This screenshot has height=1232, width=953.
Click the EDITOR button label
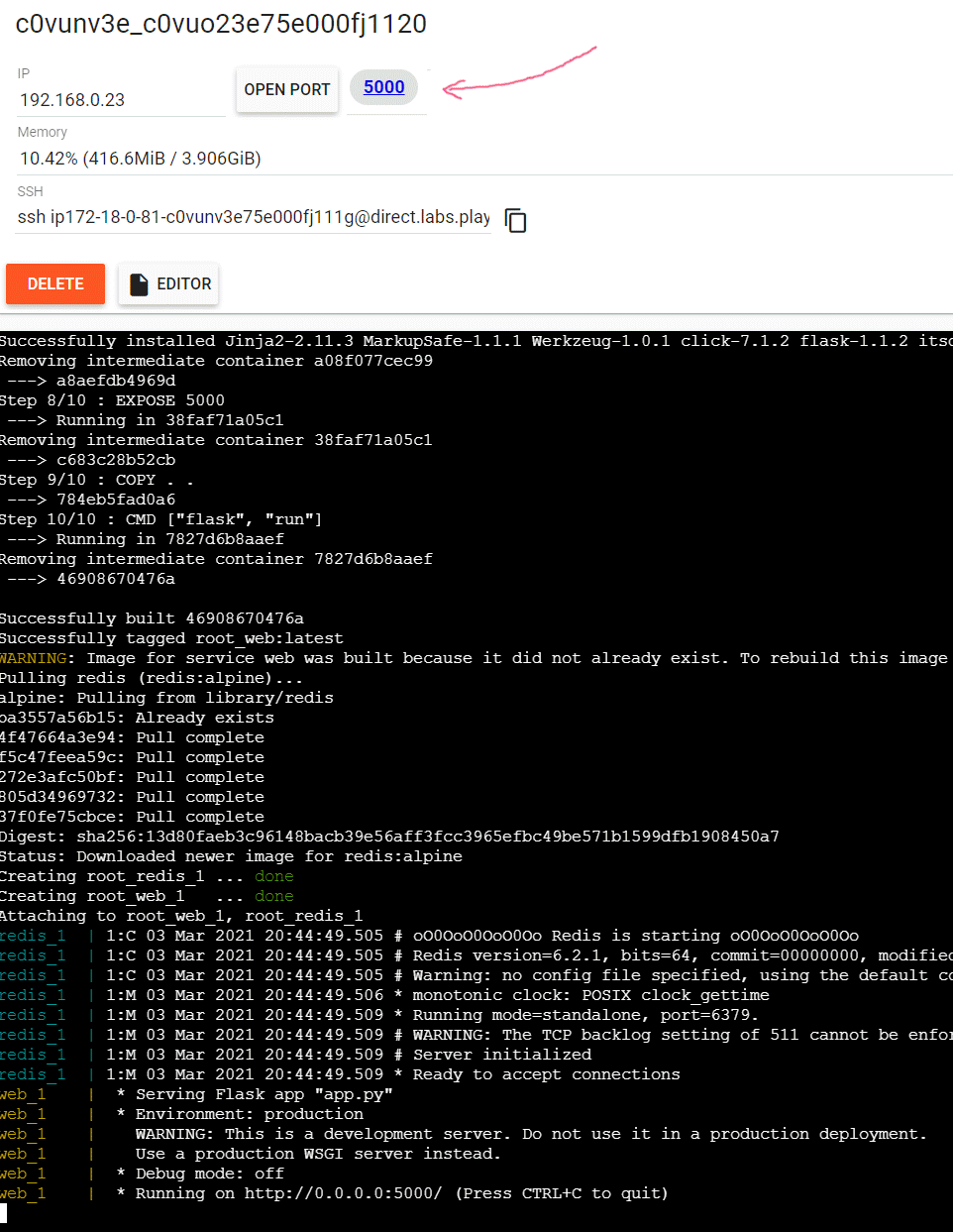[183, 284]
